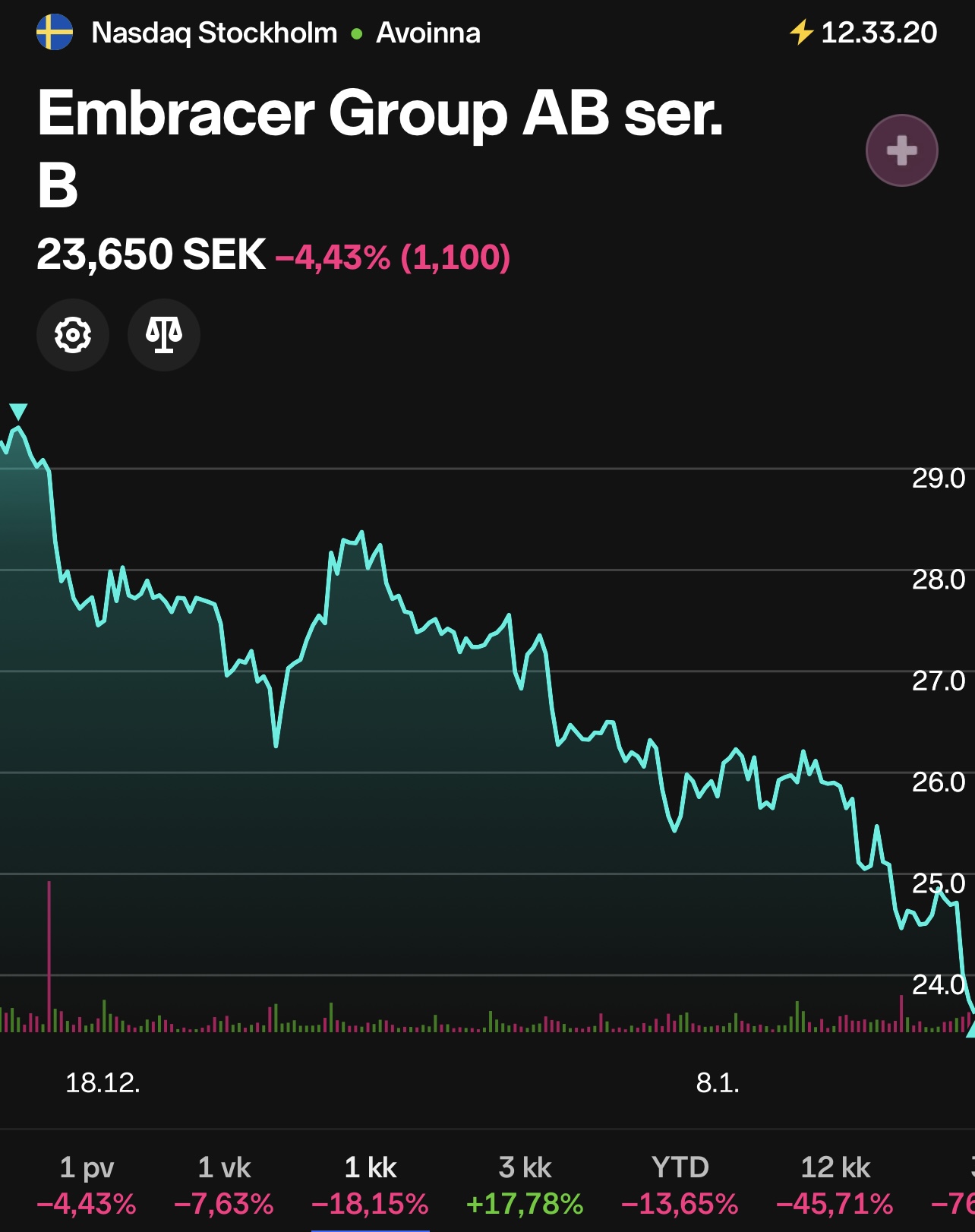Screen dimensions: 975x1232
Task: Tap the 23,650 SEK price
Action: click(151, 254)
